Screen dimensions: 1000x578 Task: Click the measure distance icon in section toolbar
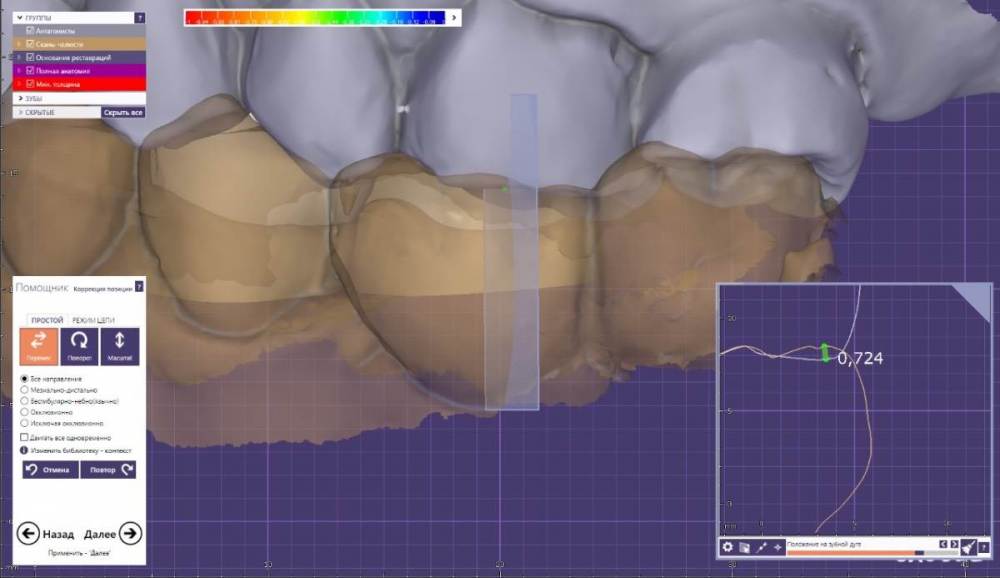click(x=761, y=547)
